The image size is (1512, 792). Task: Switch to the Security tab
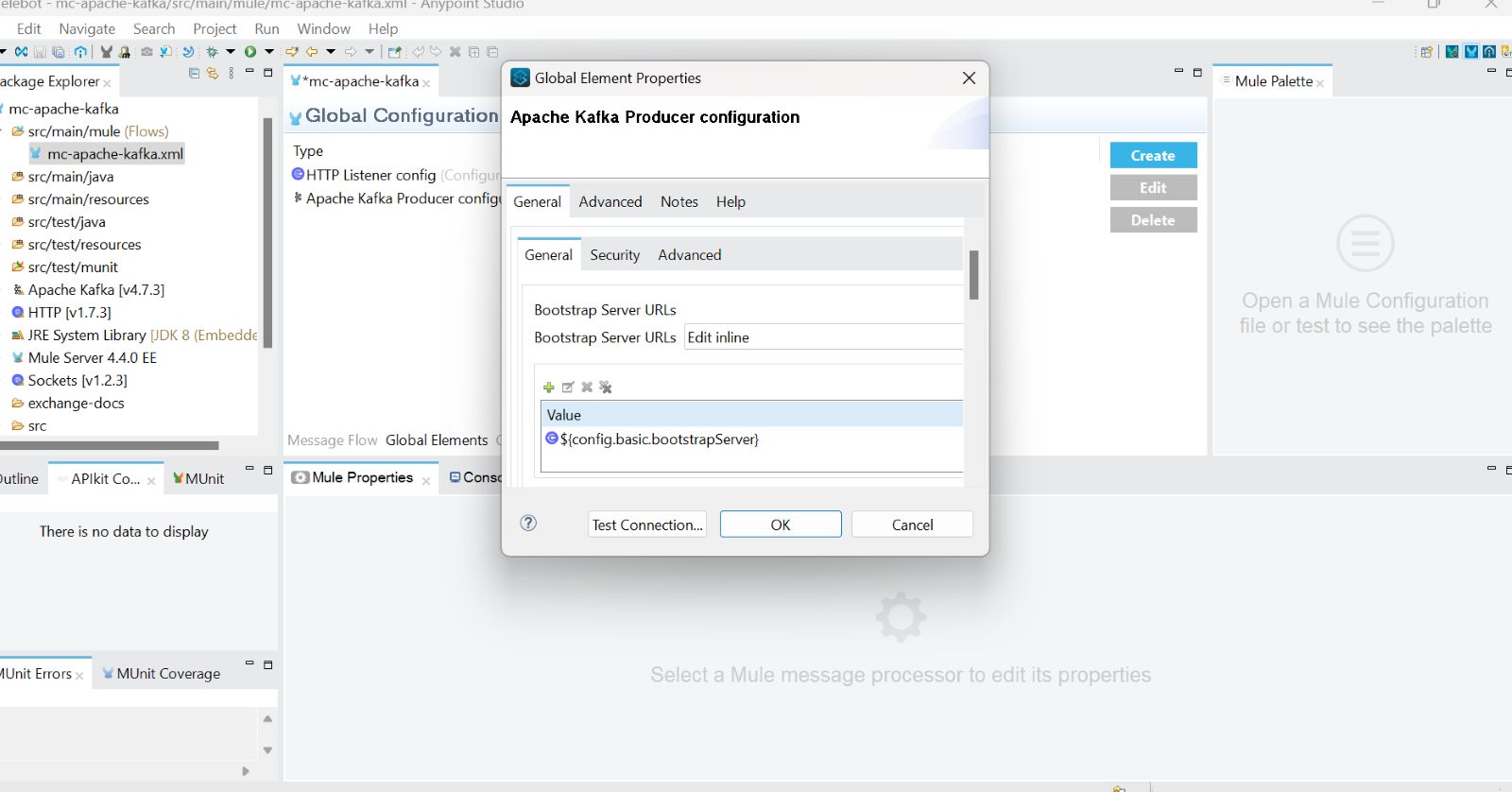point(614,255)
